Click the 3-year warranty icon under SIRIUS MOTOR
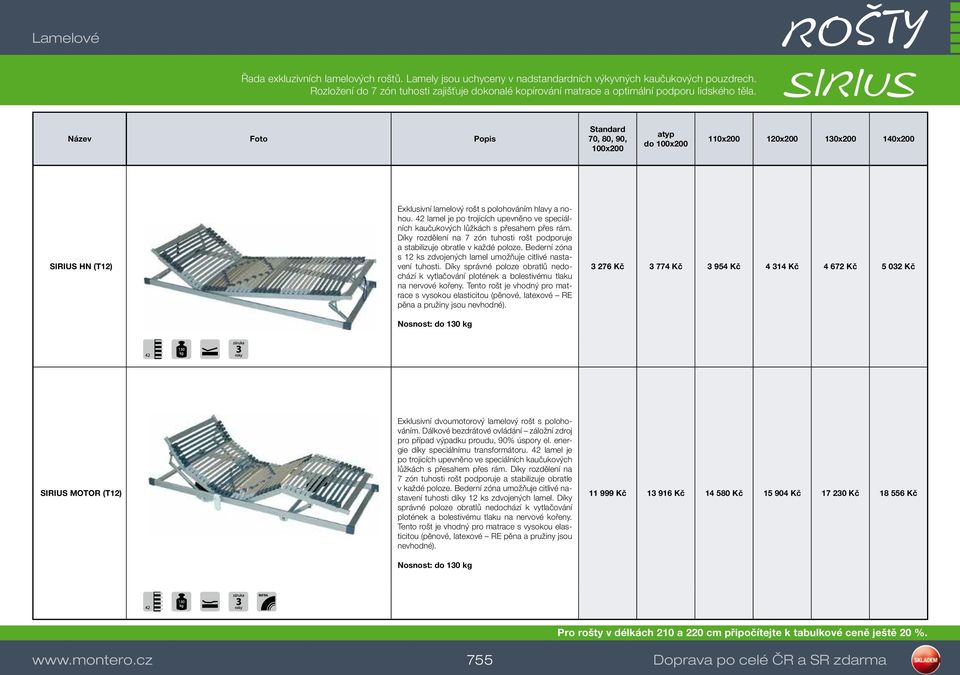Screen dimensions: 960x675 pos(239,601)
